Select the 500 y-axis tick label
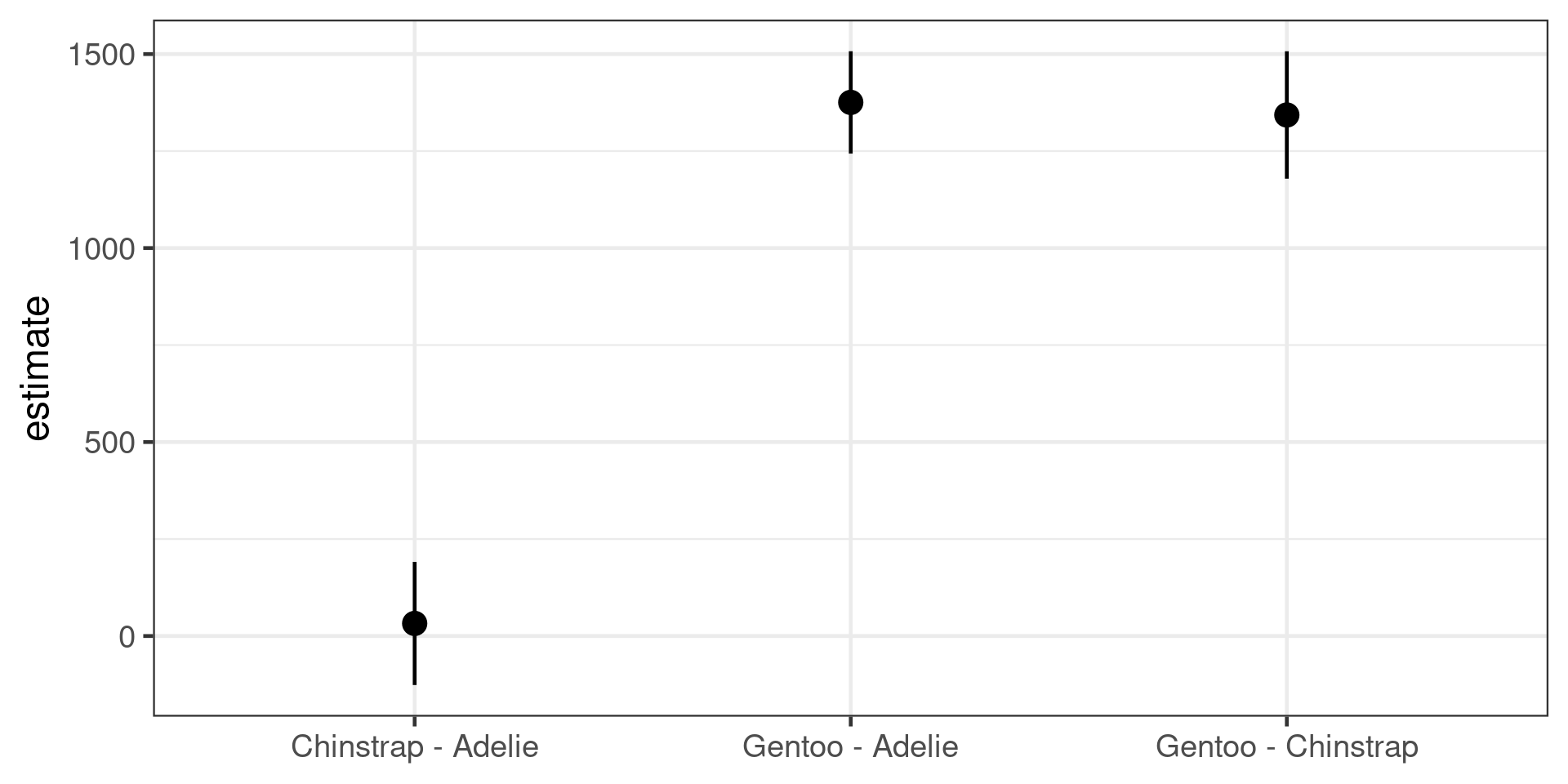Viewport: 1568px width, 784px height. click(109, 443)
